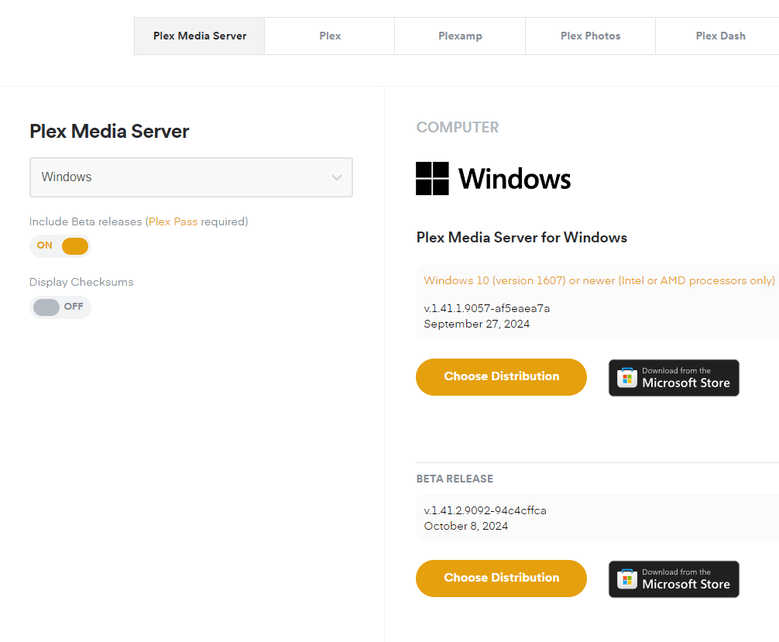Click Choose Distribution for the September 27 release

point(501,377)
